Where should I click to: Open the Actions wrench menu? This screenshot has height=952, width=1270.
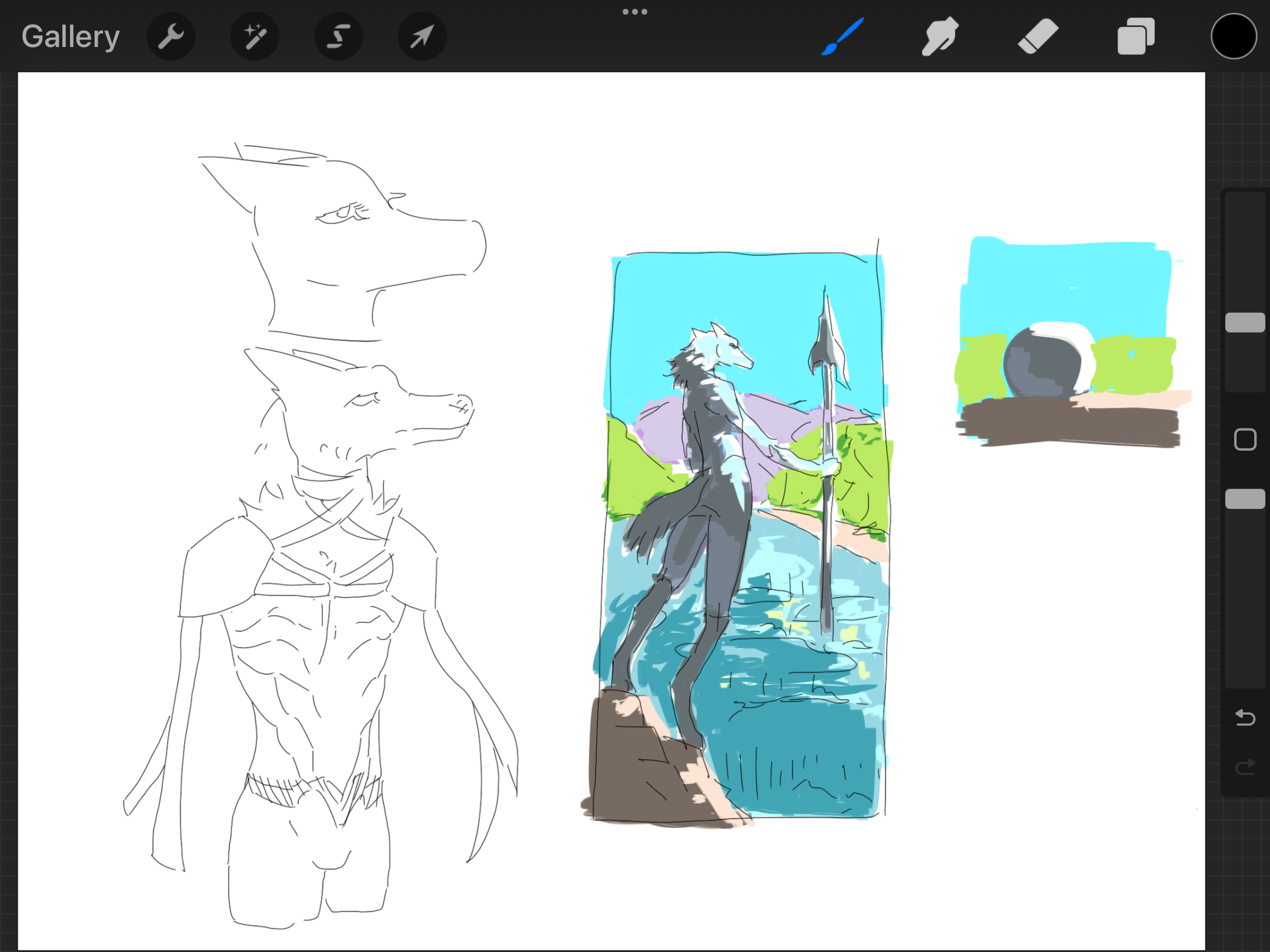pyautogui.click(x=171, y=36)
